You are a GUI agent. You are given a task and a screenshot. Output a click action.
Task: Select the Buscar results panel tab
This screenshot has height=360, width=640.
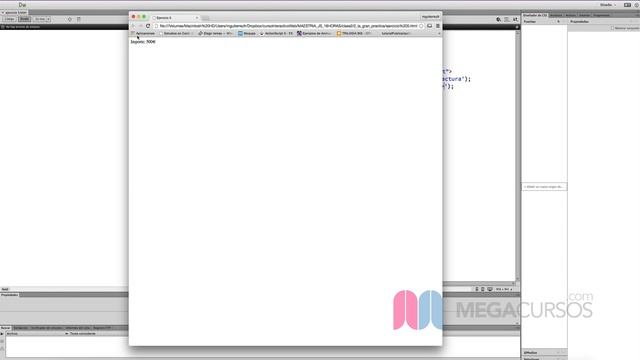click(x=5, y=328)
